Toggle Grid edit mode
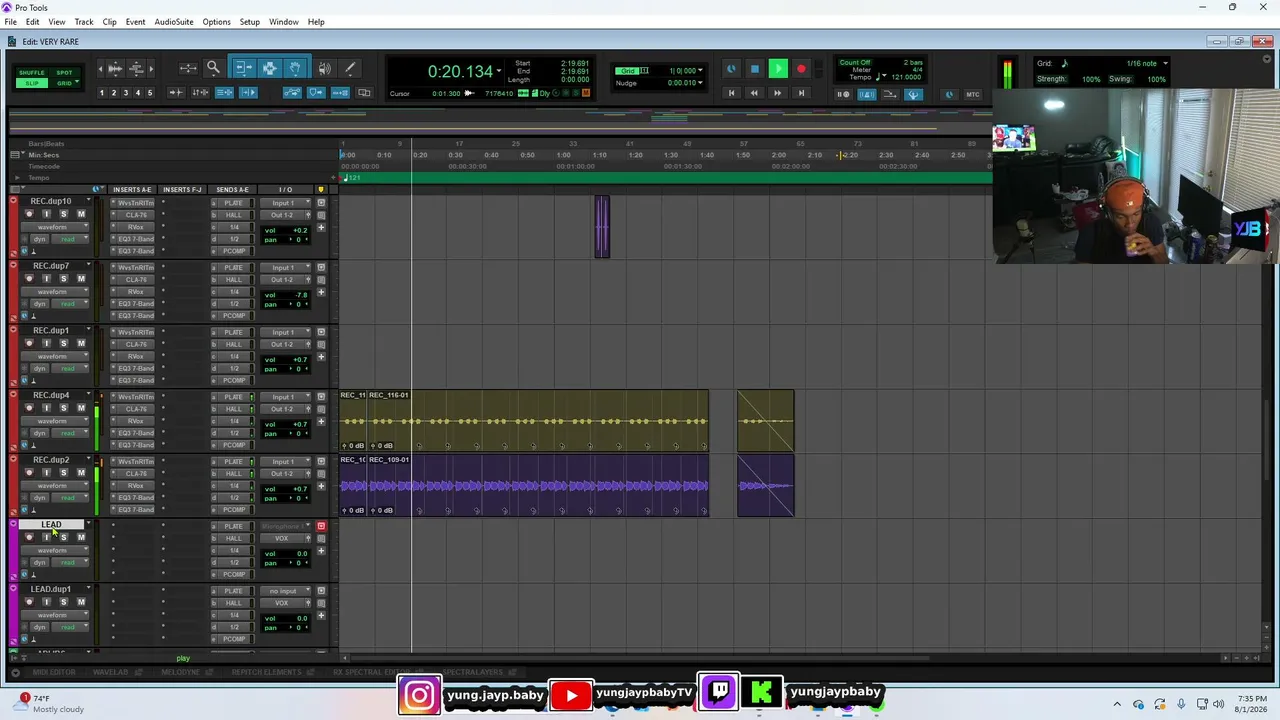The image size is (1280, 720). [x=64, y=83]
